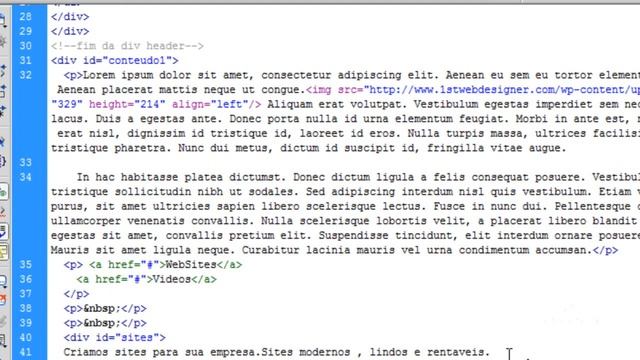640x360 pixels.
Task: Click line number 29 in the gutter
Action: [x=25, y=31]
